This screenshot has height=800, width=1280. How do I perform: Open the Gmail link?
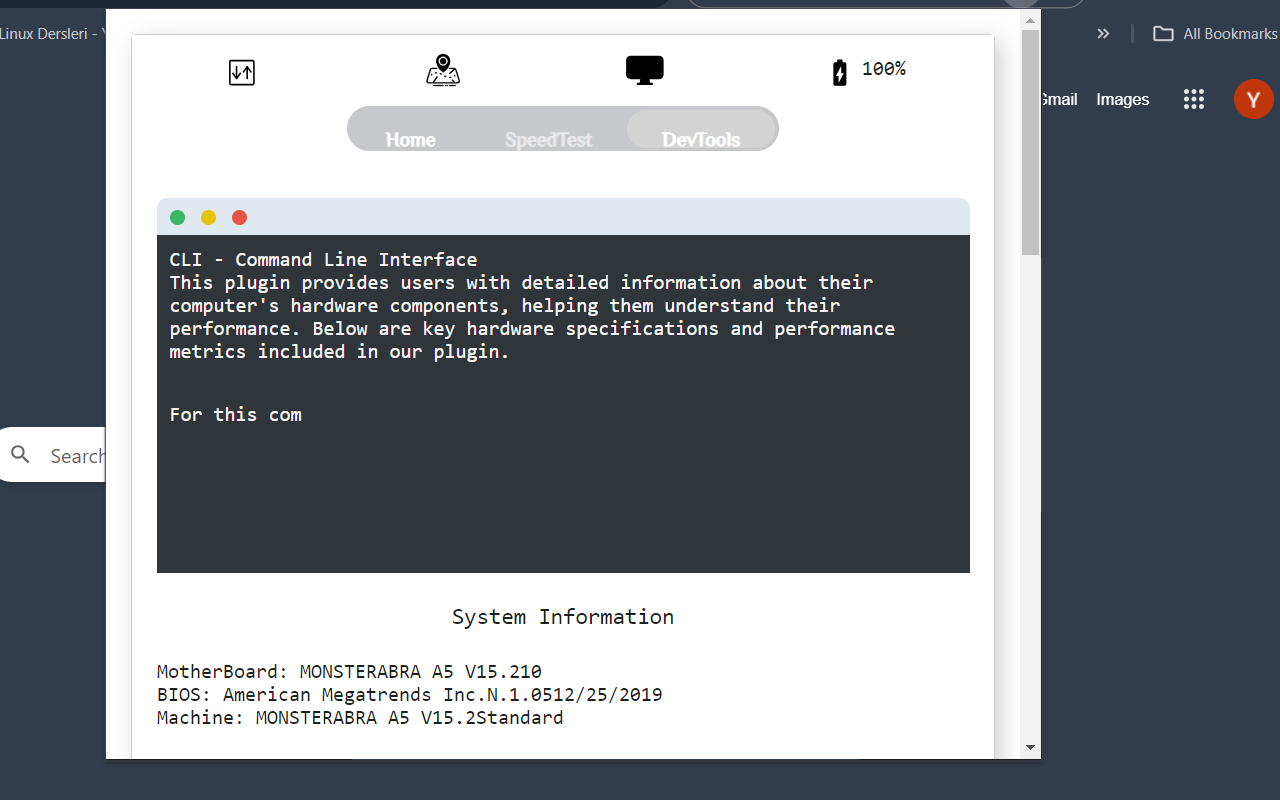pos(1058,99)
